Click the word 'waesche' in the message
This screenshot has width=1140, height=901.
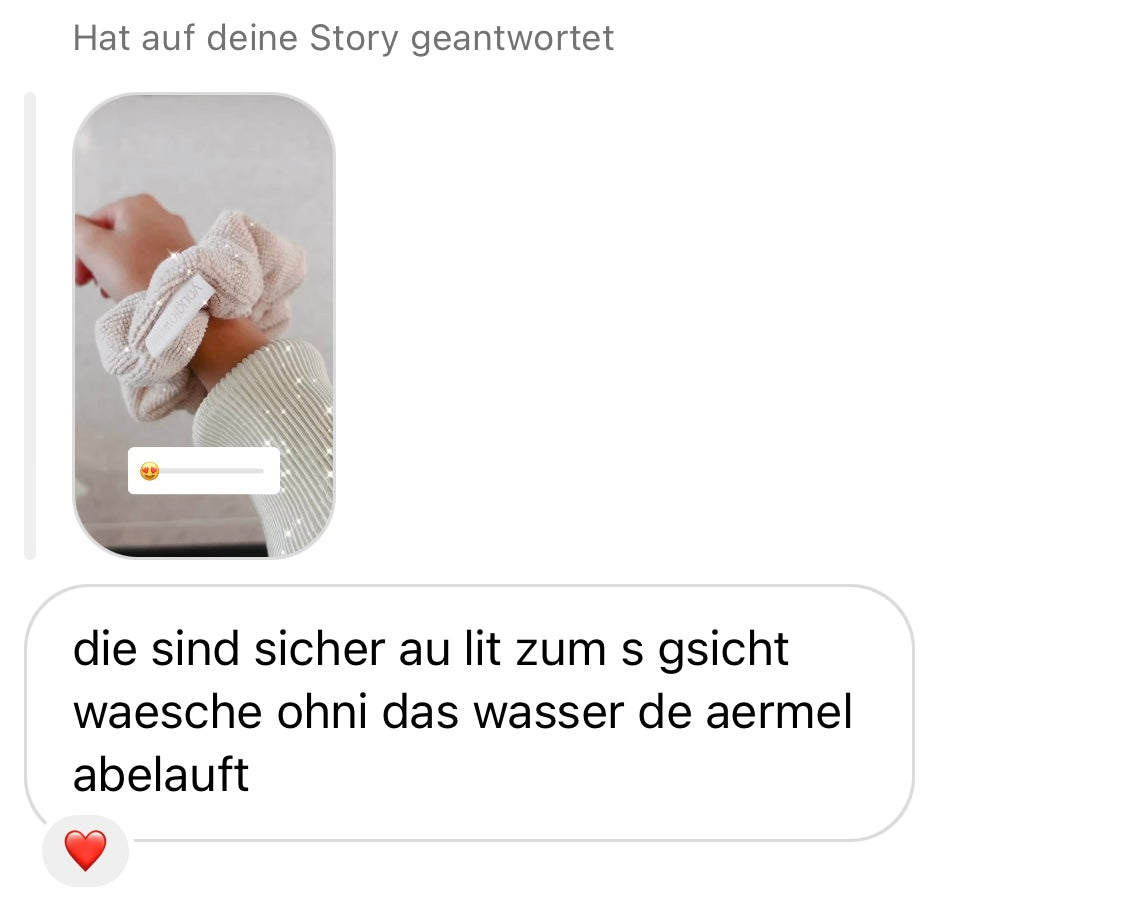coord(167,712)
